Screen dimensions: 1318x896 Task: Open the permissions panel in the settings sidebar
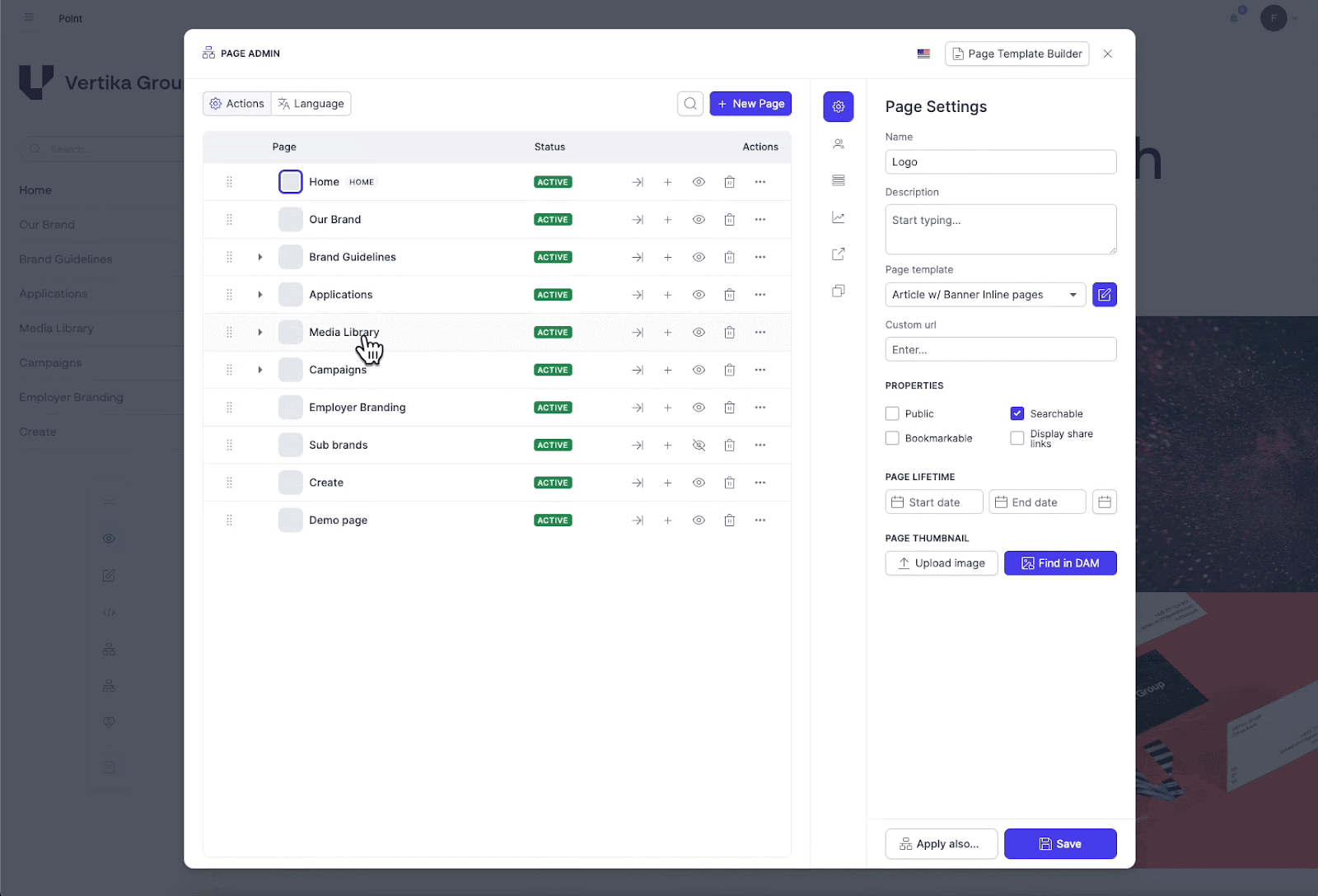pos(838,143)
